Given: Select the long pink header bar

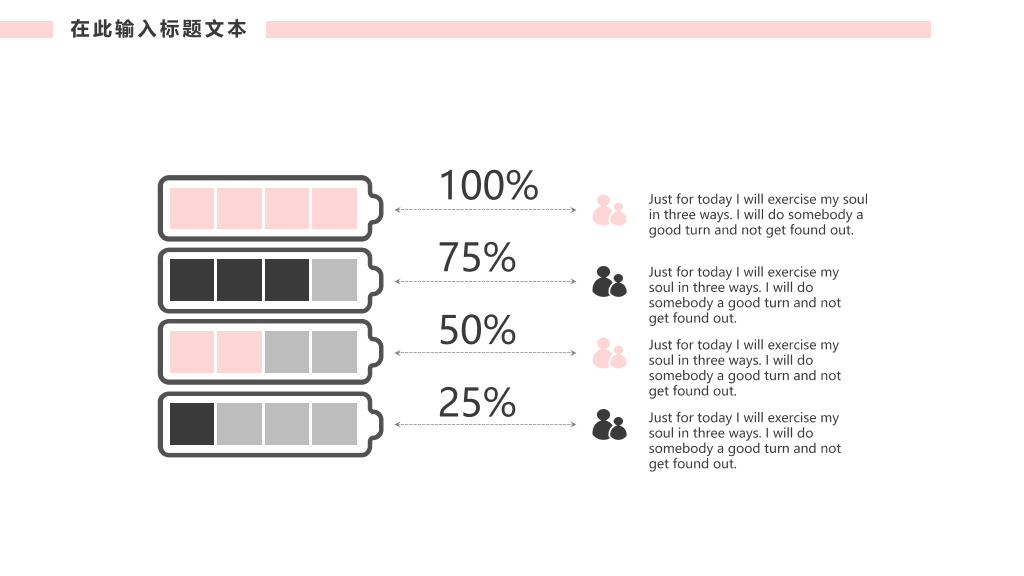Looking at the screenshot, I should point(598,29).
